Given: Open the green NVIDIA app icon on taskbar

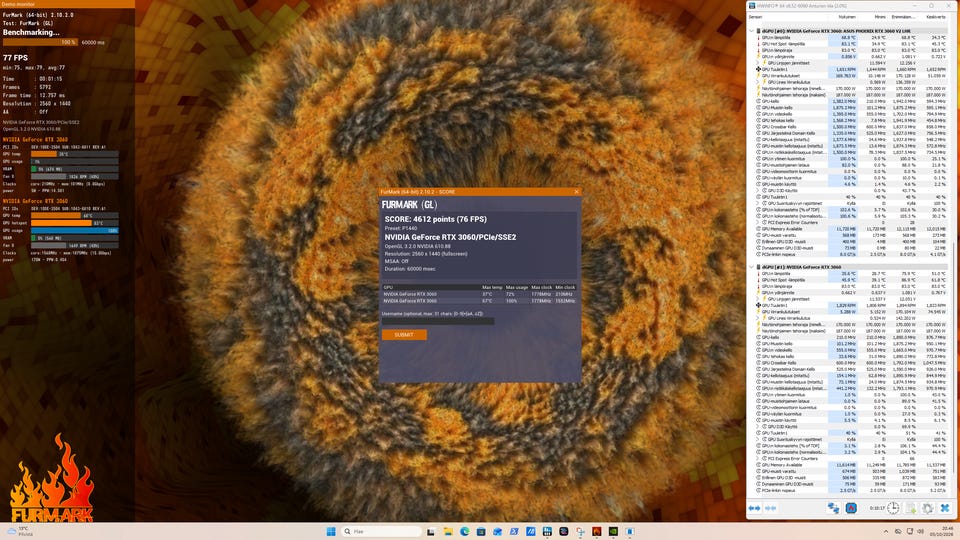Looking at the screenshot, I should point(613,531).
